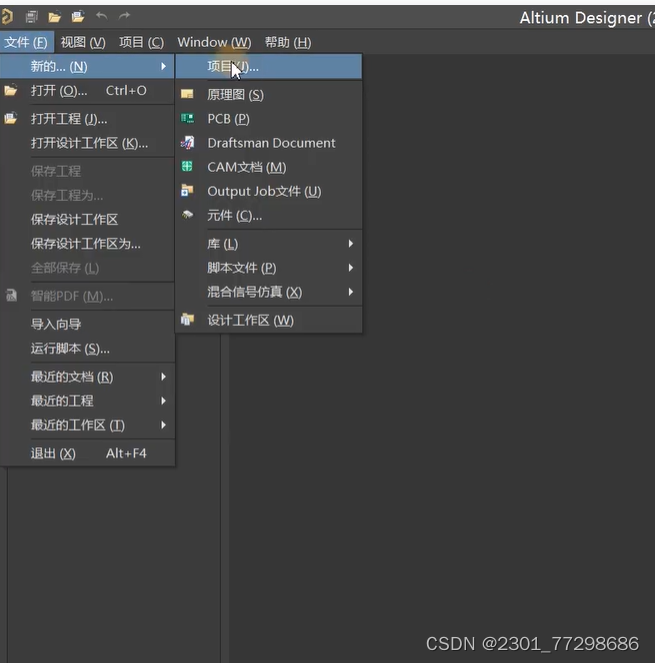655x663 pixels.
Task: Click the component chip icon beside 元件
Action: pos(187,215)
